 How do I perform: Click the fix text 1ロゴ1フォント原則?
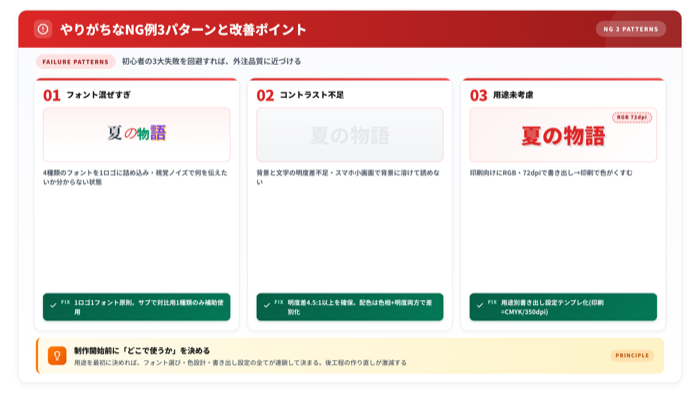click(x=149, y=307)
